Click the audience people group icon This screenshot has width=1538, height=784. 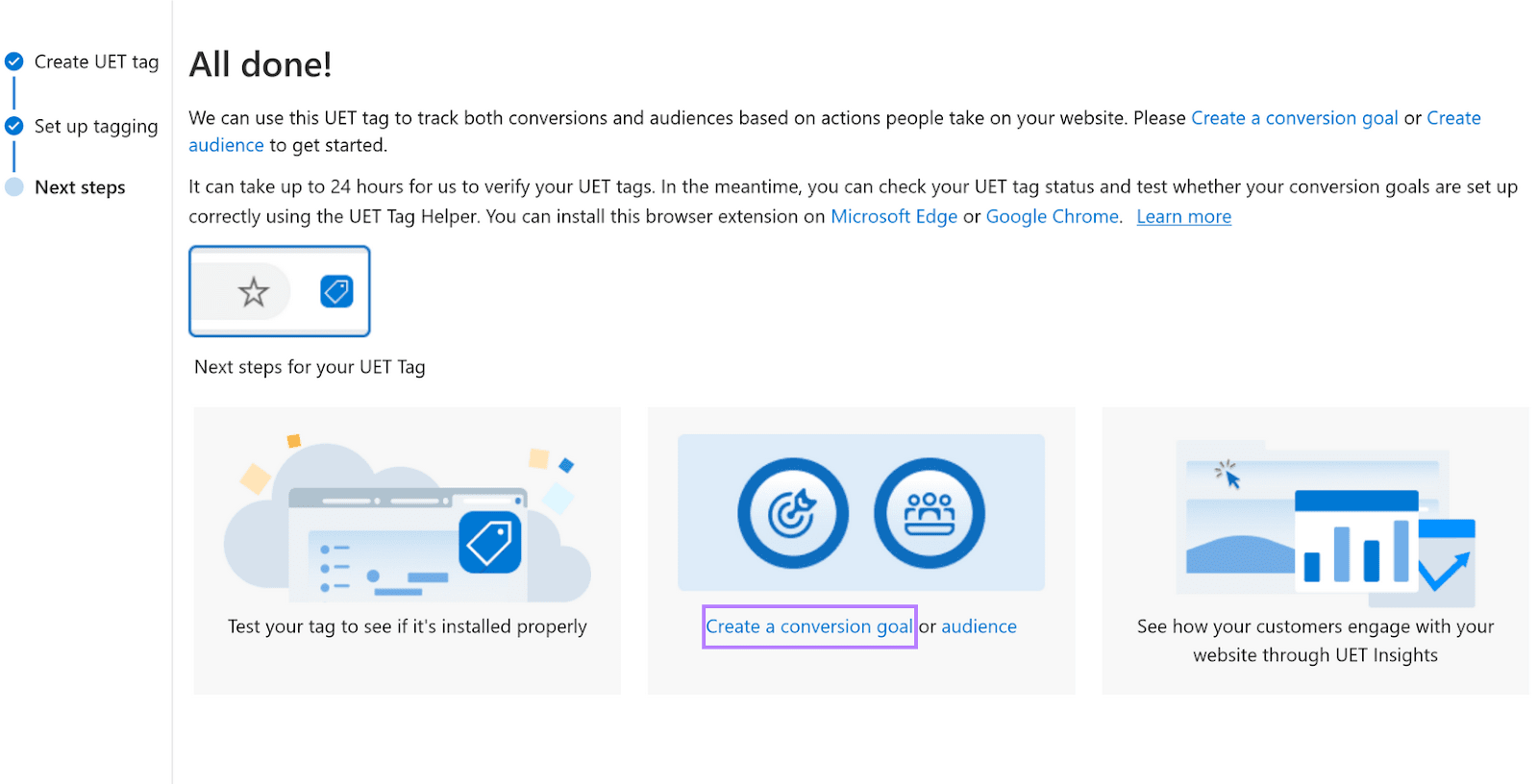tap(929, 513)
